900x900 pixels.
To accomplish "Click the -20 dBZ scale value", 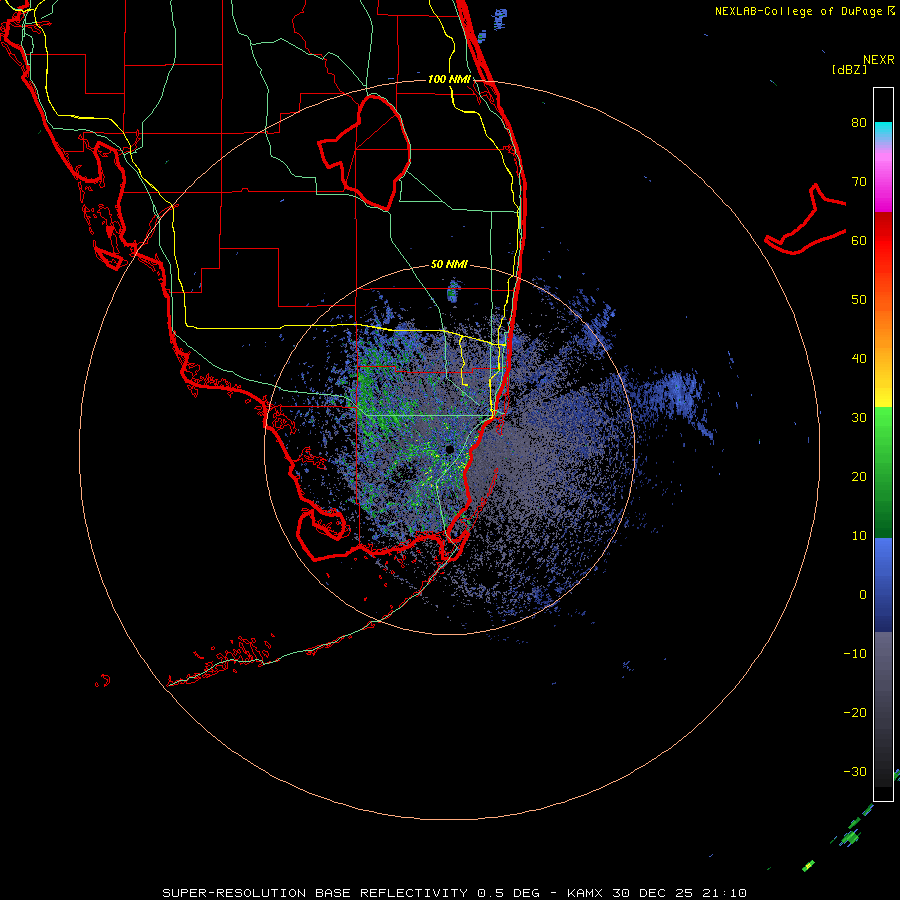I will click(855, 712).
